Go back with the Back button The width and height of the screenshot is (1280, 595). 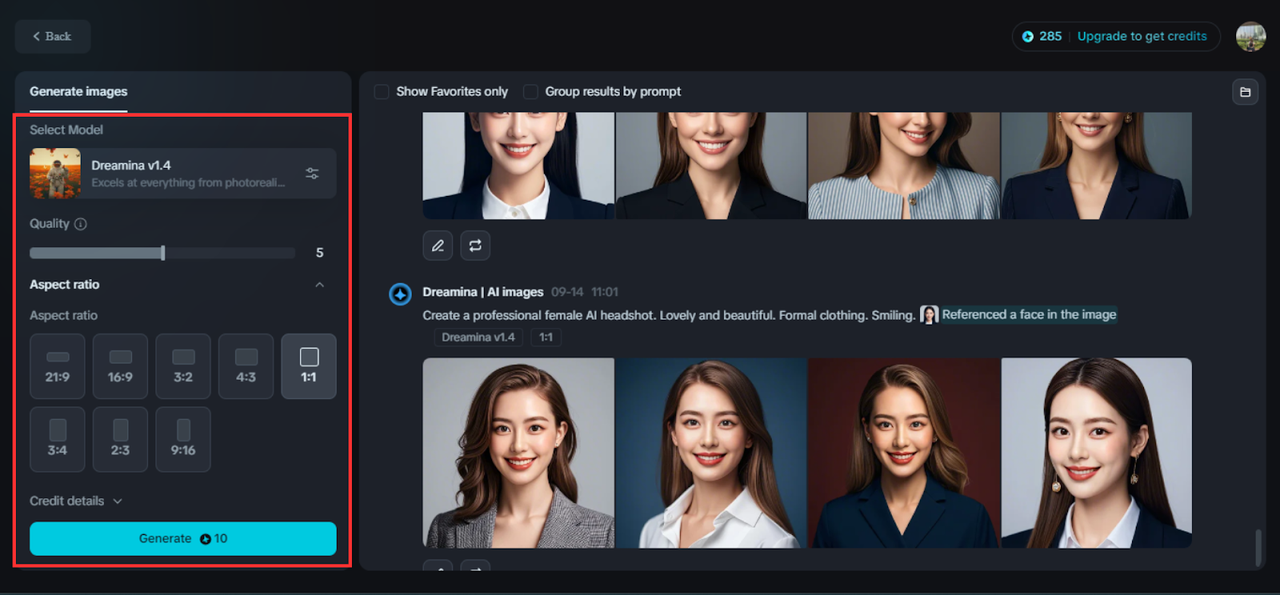52,36
